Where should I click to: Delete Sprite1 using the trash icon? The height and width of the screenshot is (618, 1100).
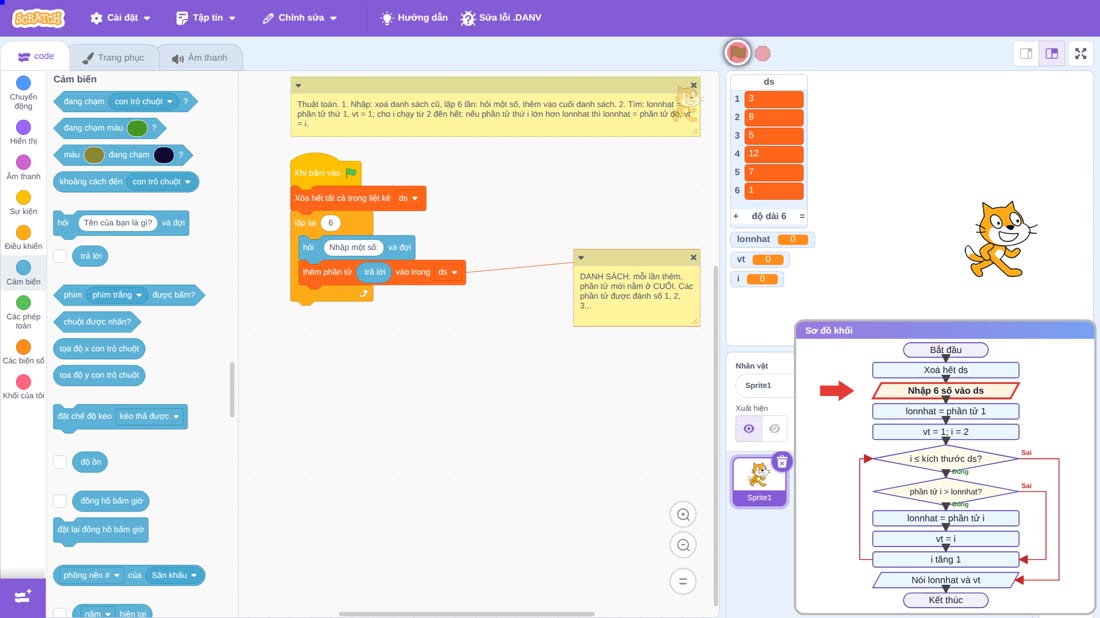pos(782,462)
